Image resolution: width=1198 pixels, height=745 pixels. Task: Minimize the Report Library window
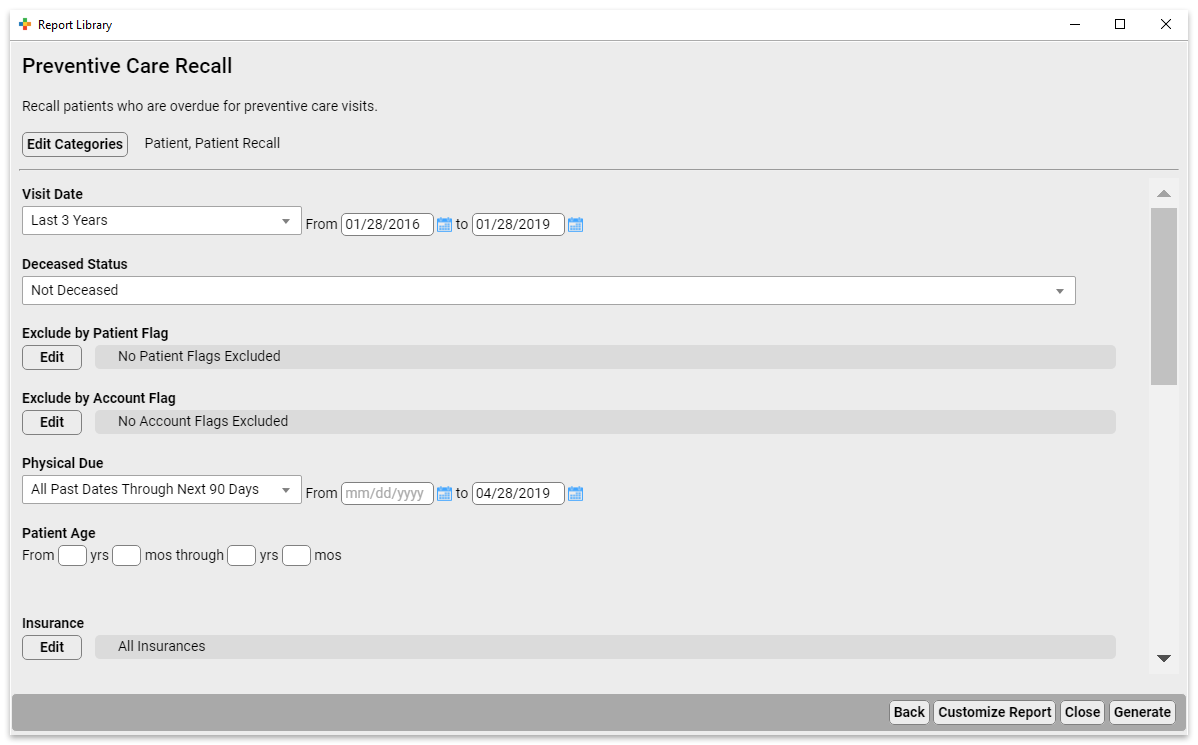tap(1075, 24)
